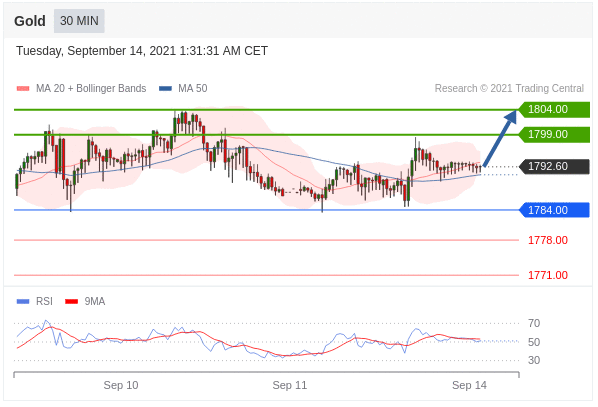Click the 9MA red legend swatch

(71, 301)
